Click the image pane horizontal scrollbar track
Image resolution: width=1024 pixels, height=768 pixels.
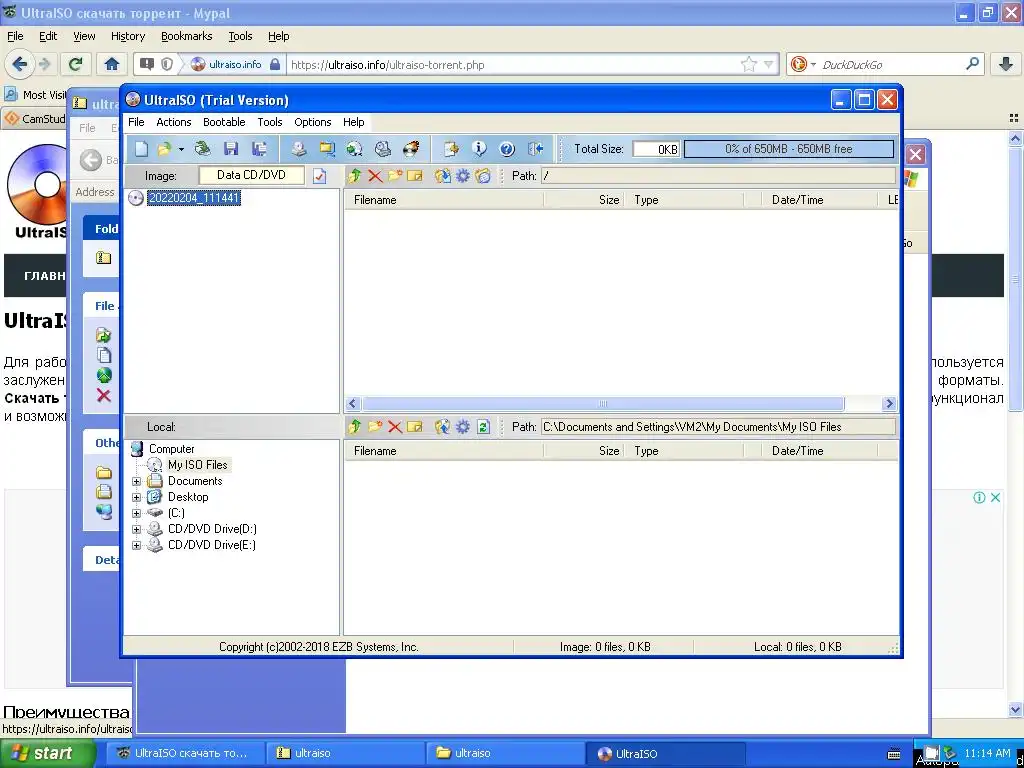603,404
